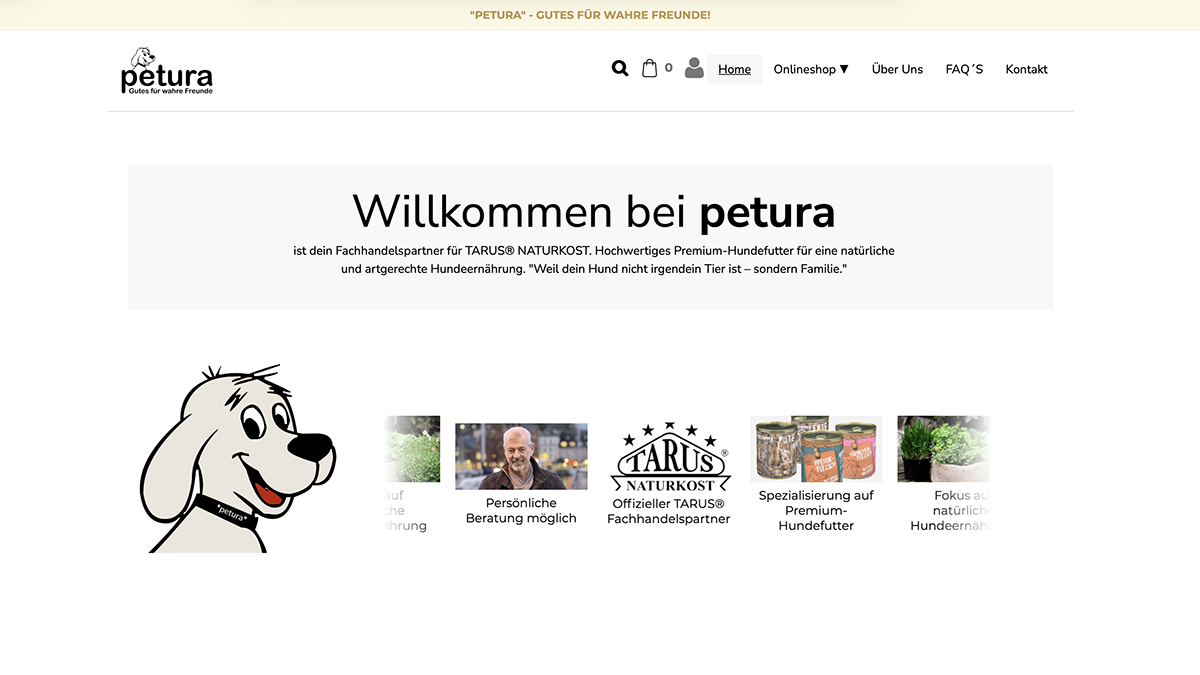
Task: Click the Willkommen bei petura heading
Action: (x=595, y=212)
